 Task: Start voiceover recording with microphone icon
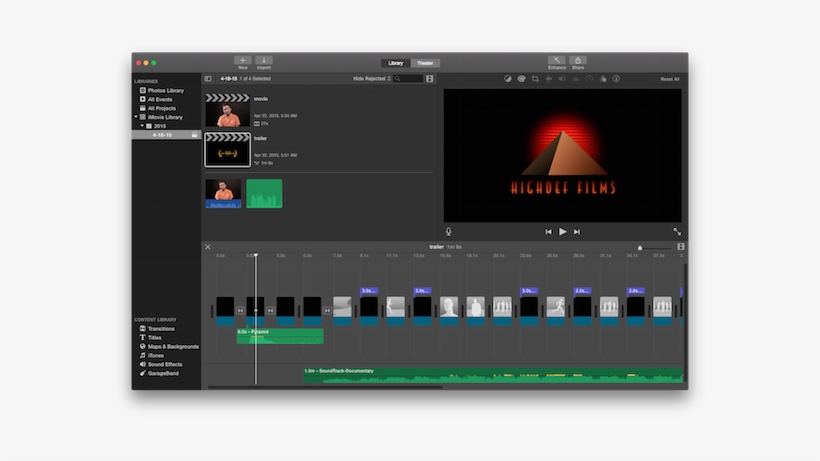click(x=449, y=232)
